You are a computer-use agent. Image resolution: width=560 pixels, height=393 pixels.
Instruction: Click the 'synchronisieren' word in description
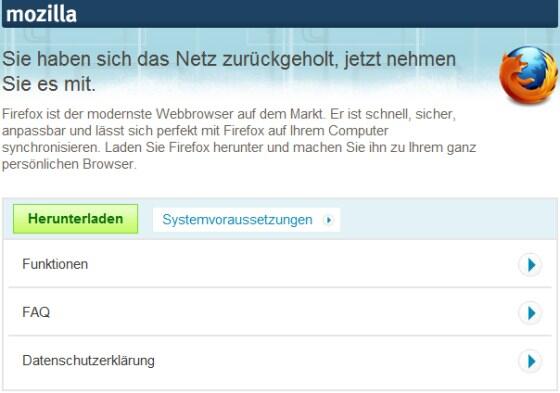click(x=51, y=148)
